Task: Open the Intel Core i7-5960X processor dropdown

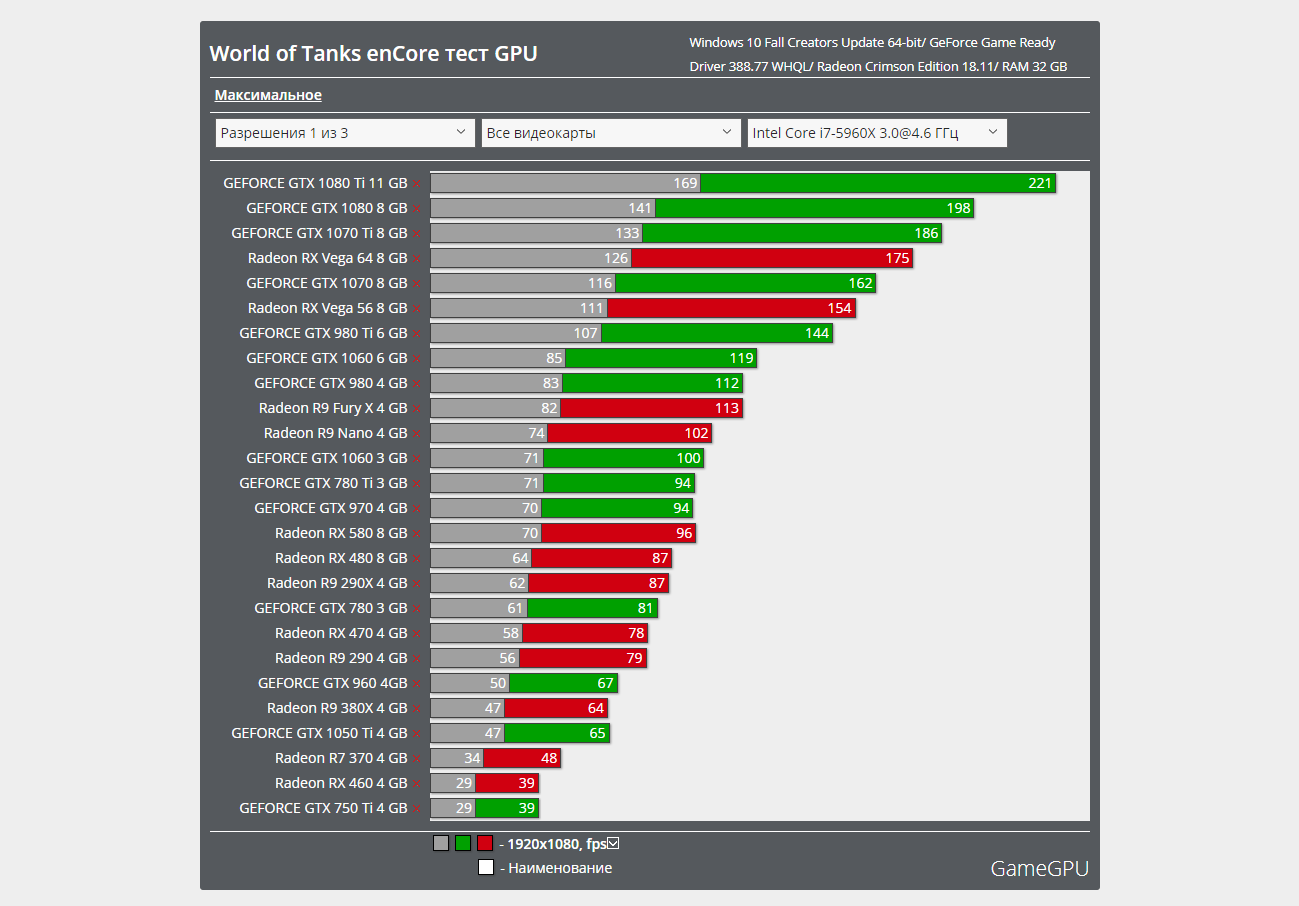Action: pyautogui.click(x=877, y=133)
